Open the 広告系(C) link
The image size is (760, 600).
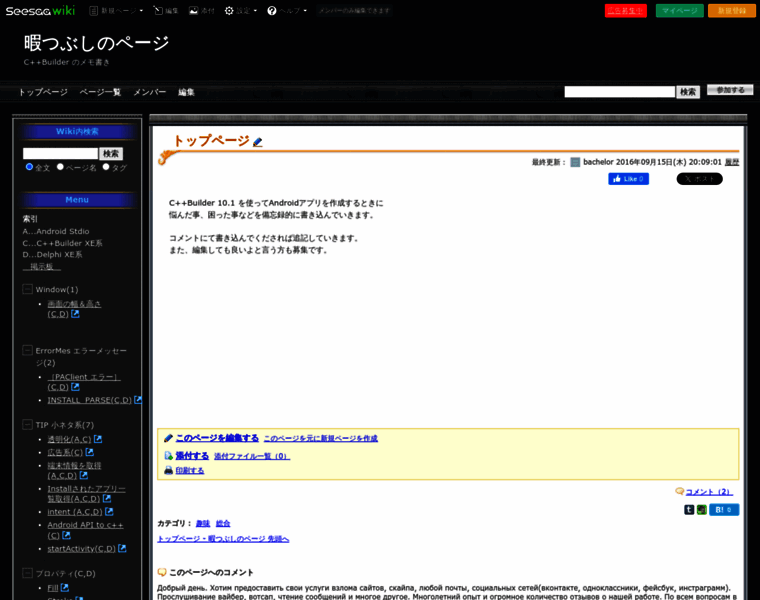tap(65, 452)
